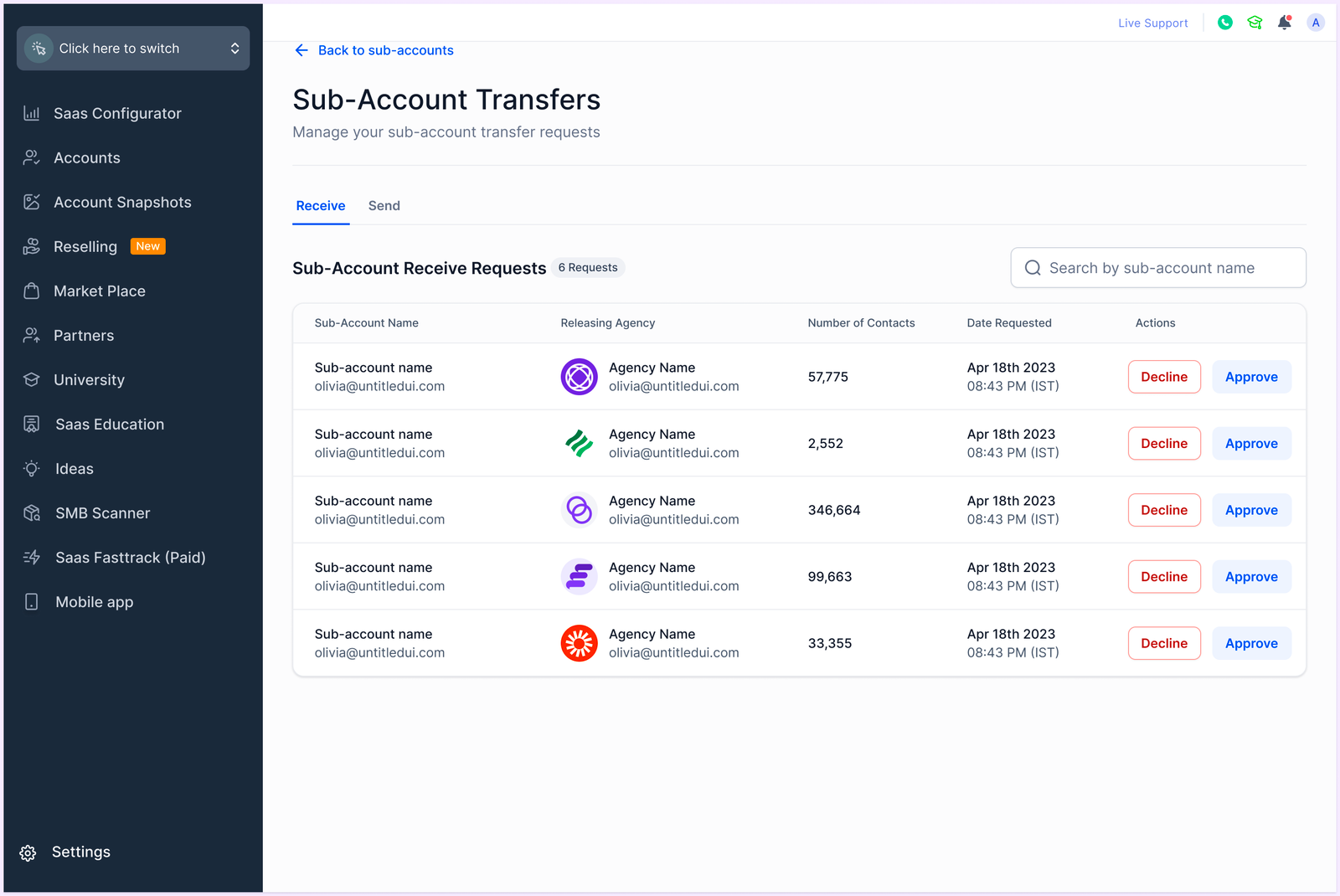The height and width of the screenshot is (896, 1340).
Task: Click the SMB Scanner icon
Action: [x=32, y=513]
